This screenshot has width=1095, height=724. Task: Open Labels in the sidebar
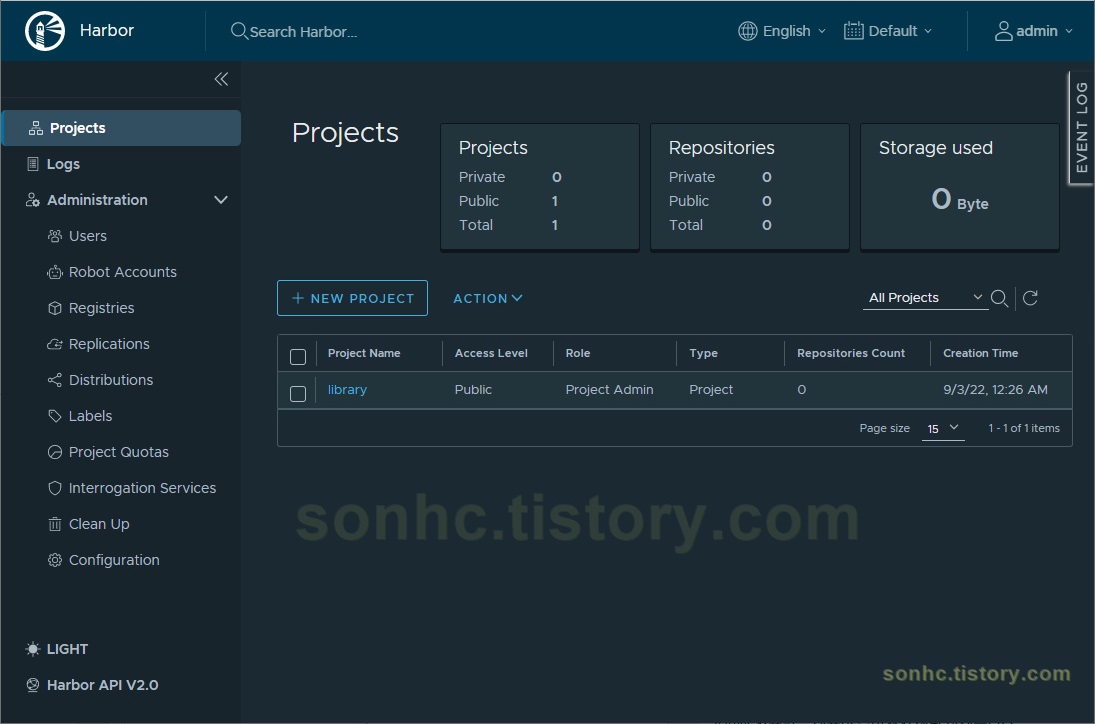pos(90,416)
